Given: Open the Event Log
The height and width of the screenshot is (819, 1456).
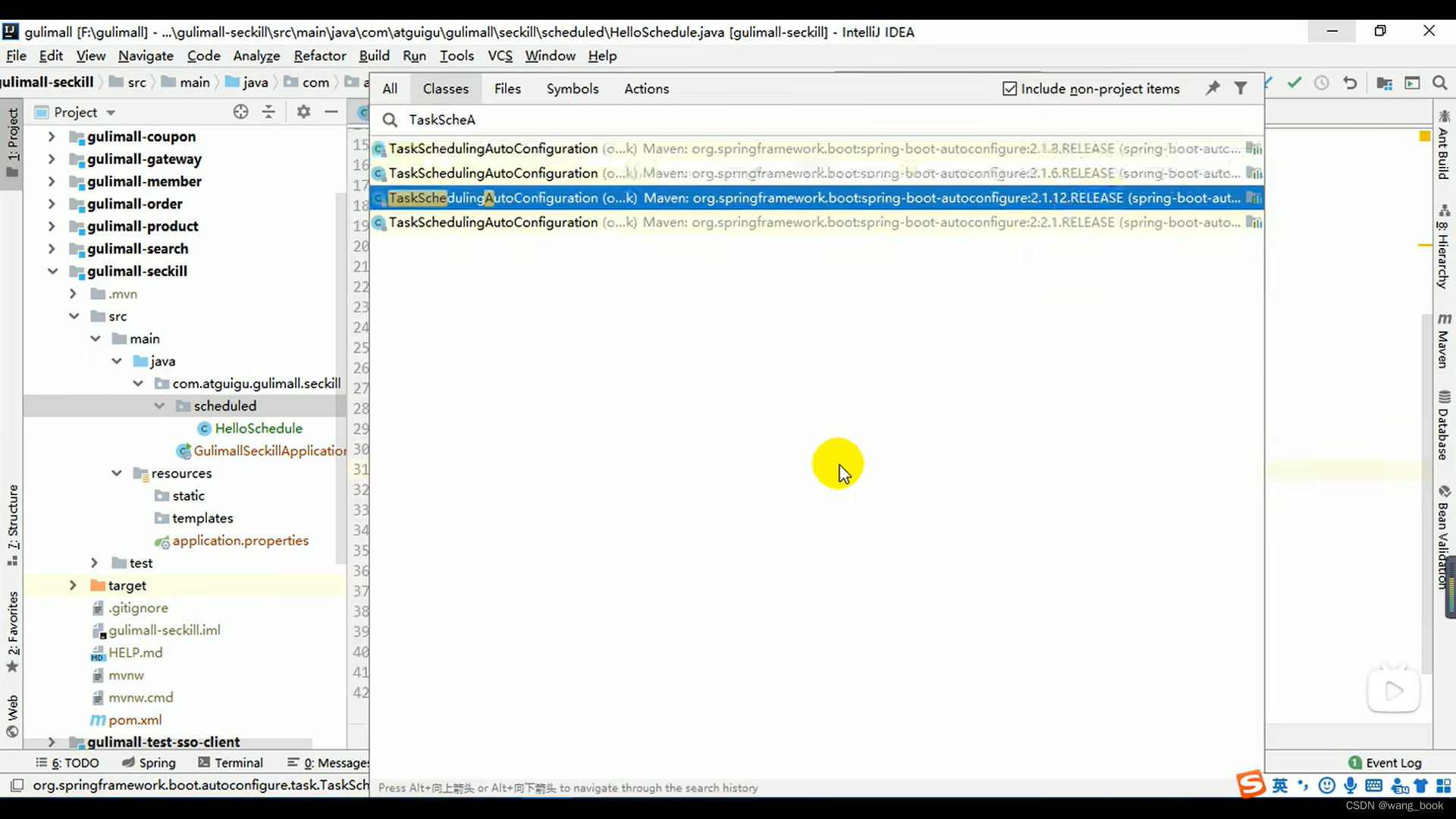Looking at the screenshot, I should tap(1385, 763).
